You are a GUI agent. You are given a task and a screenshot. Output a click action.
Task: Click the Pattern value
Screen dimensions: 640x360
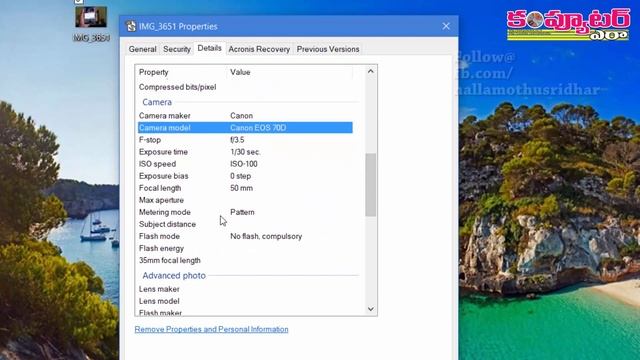242,212
